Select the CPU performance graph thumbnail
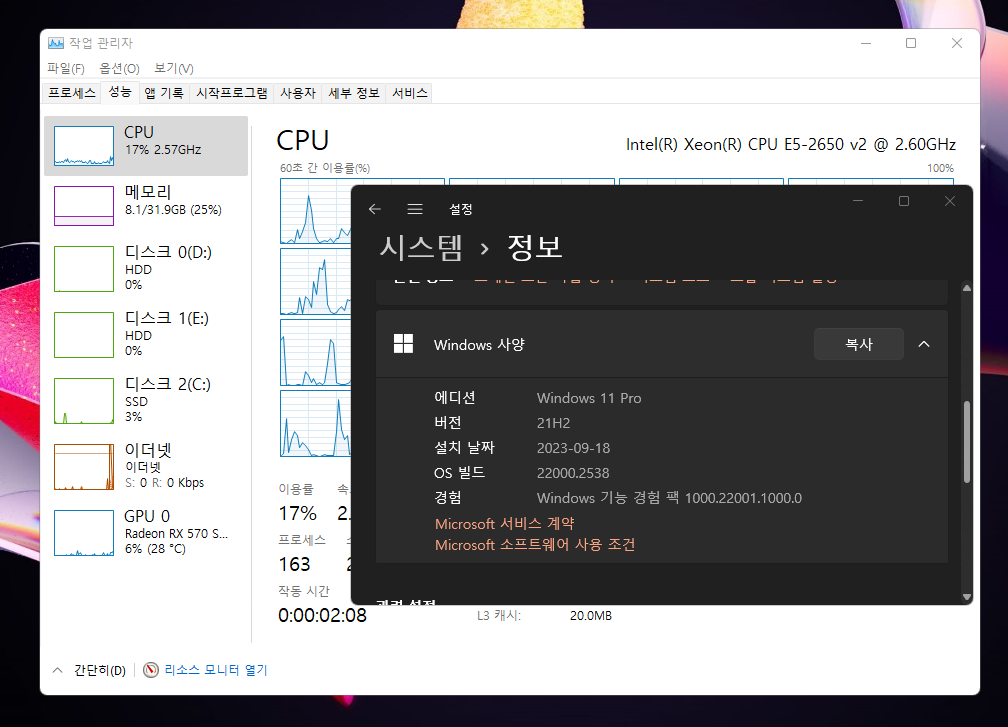 pos(84,146)
